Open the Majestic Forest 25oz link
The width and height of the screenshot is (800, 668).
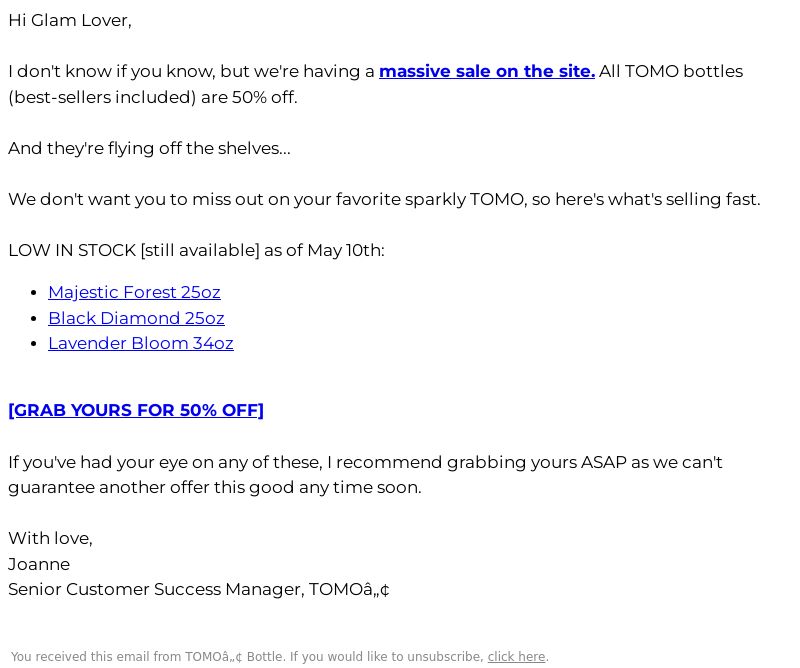click(134, 292)
